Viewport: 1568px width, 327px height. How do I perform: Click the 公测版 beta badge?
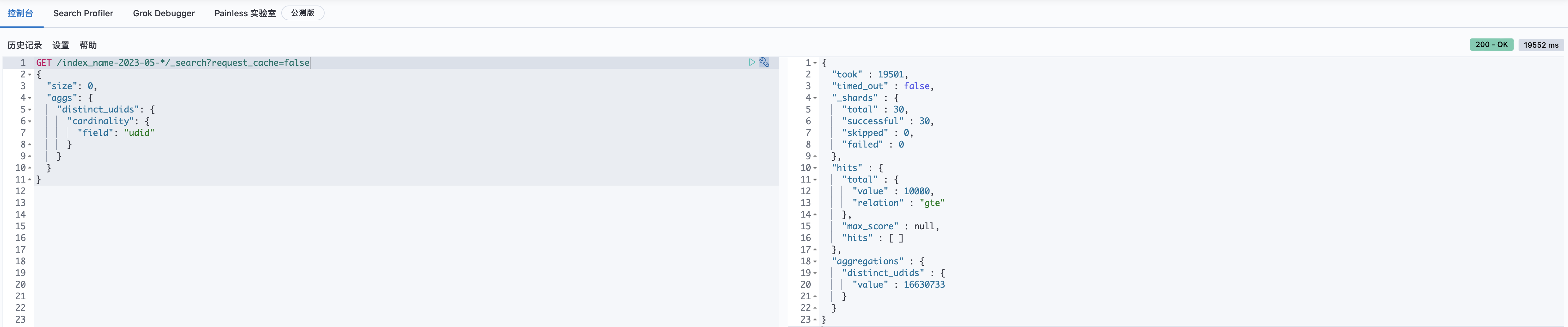click(x=302, y=13)
